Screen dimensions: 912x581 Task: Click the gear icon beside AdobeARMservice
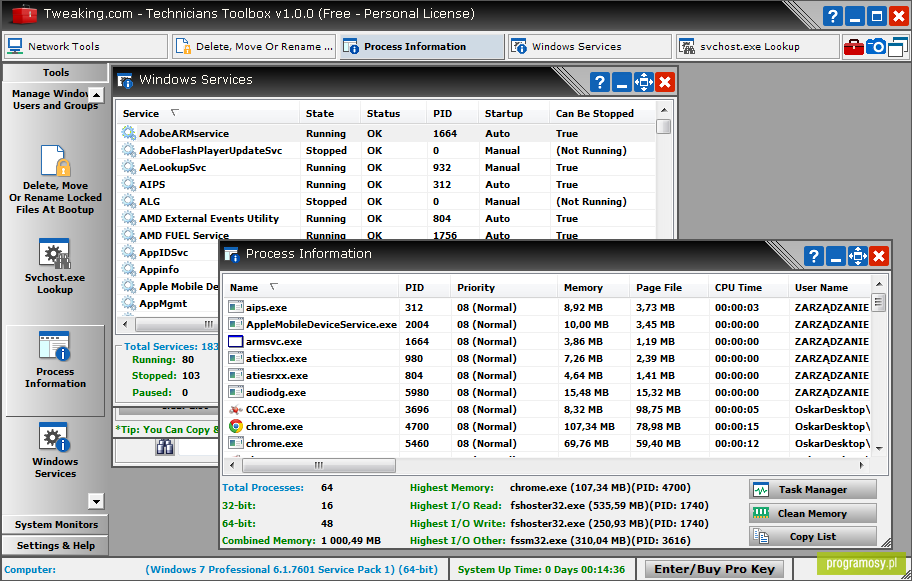coord(128,133)
